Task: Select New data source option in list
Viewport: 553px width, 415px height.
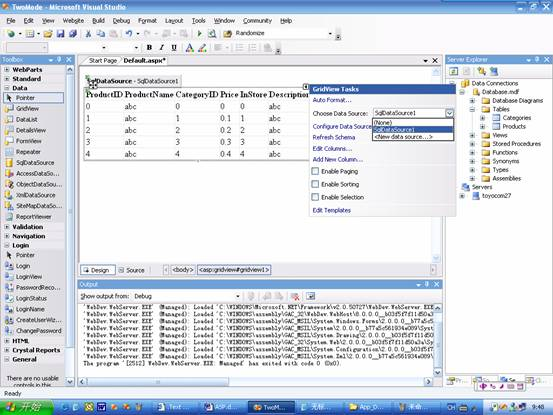Action: pyautogui.click(x=413, y=136)
